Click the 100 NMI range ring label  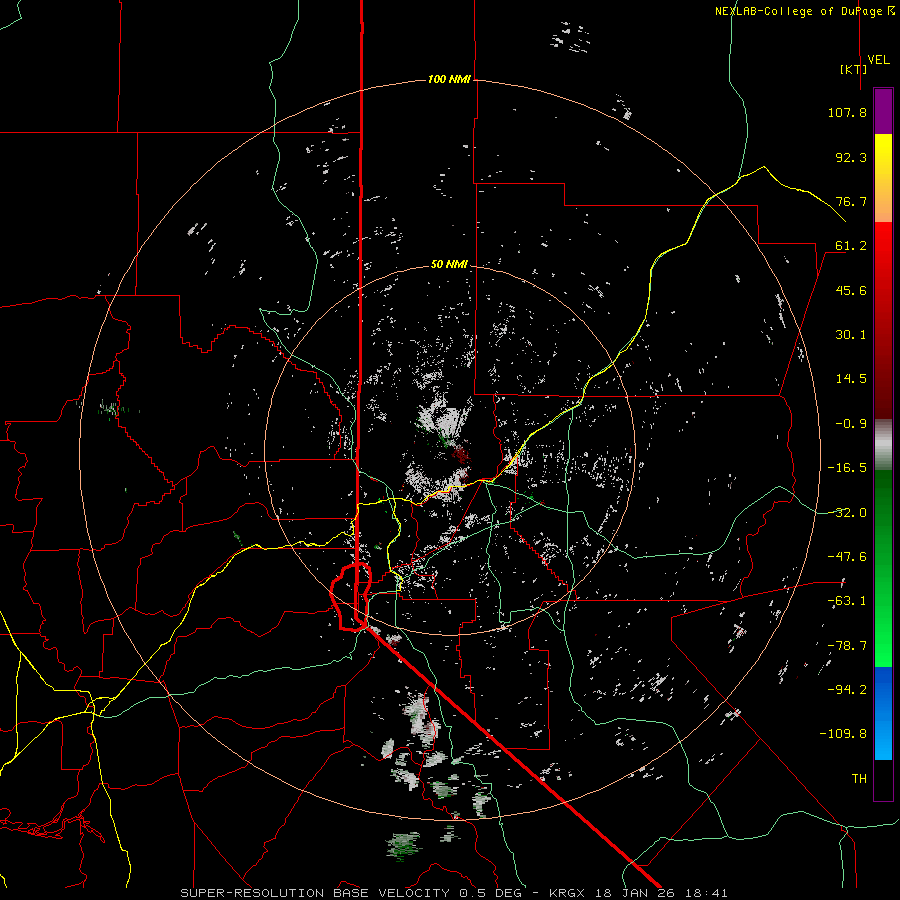[449, 79]
